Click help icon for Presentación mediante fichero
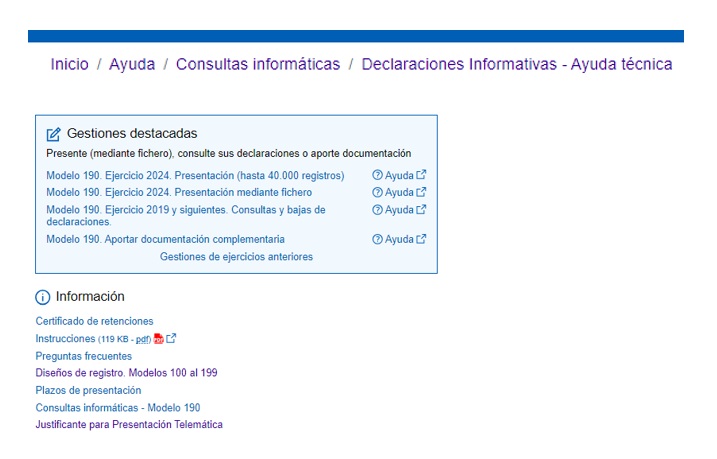Image resolution: width=717 pixels, height=459 pixels. click(x=377, y=192)
